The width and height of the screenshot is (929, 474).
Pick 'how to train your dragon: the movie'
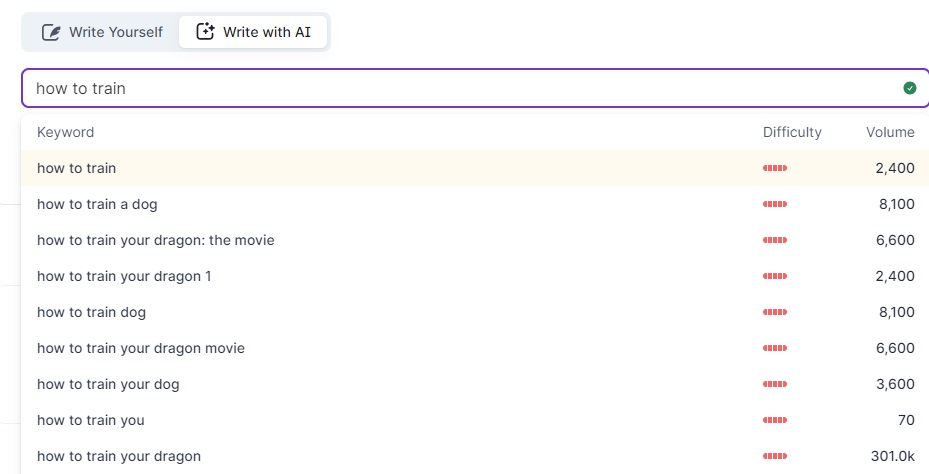pos(155,240)
